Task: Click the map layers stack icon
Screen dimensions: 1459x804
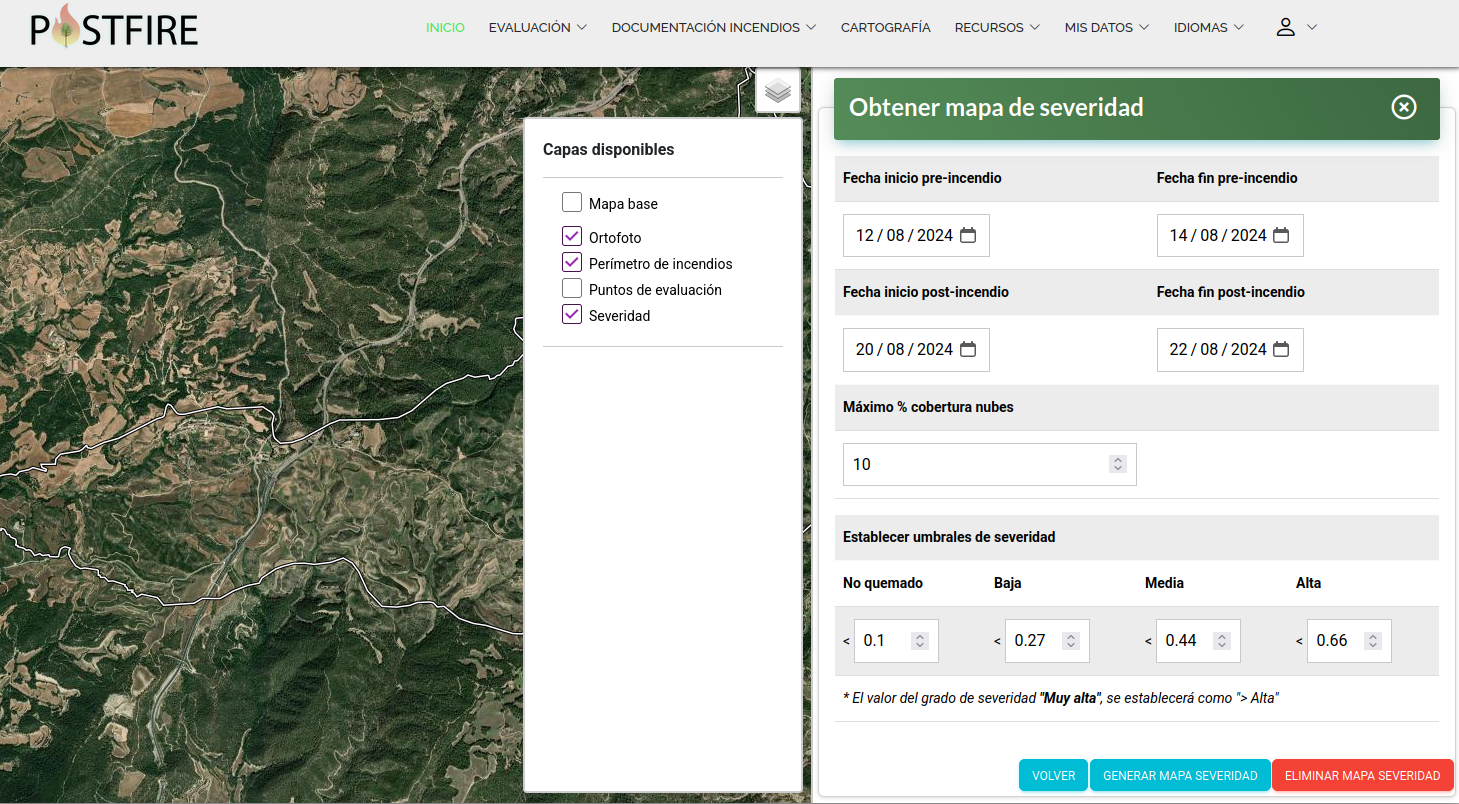Action: (x=778, y=91)
